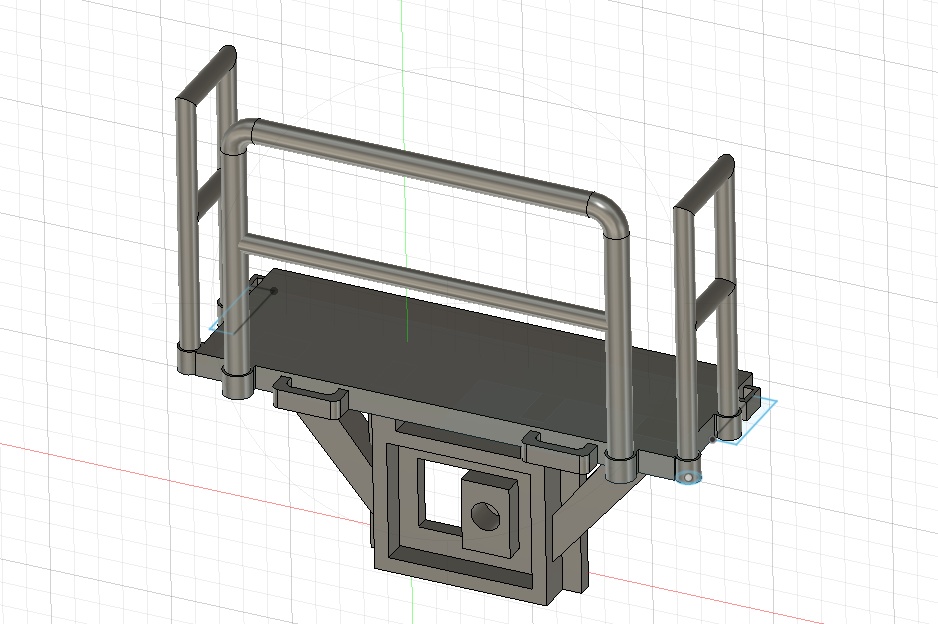Select the lower horizontal rail of center handrail

424,282
